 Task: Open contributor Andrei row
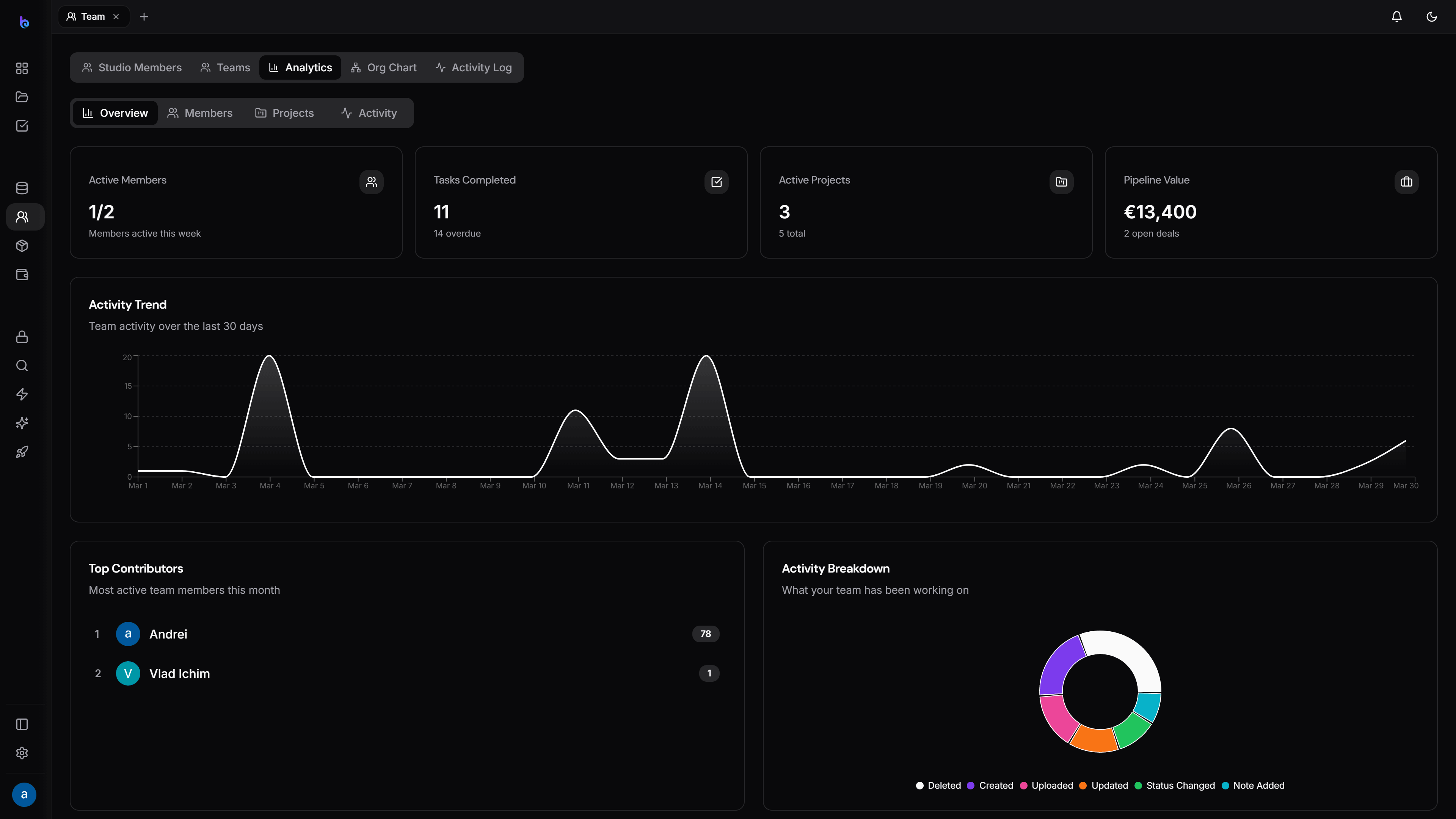pos(407,634)
